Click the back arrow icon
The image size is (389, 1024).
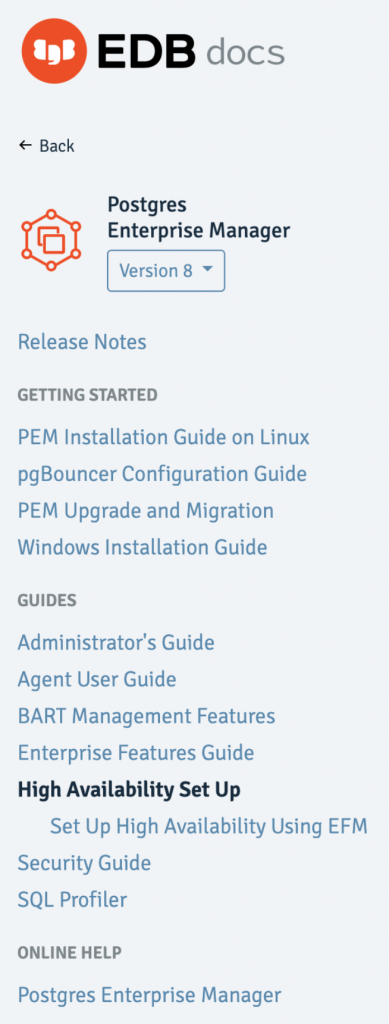click(25, 145)
